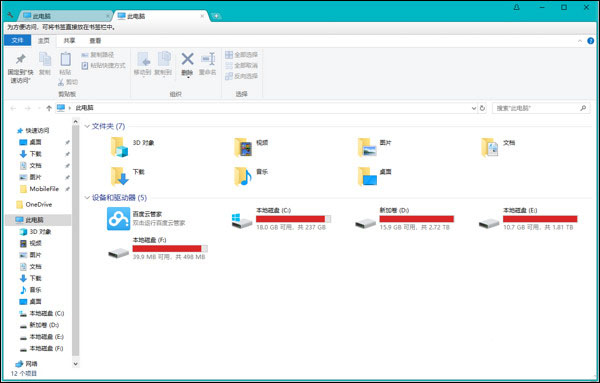Image resolution: width=600 pixels, height=383 pixels.
Task: Click the Pin to Quick Access icon
Action: [x=20, y=59]
